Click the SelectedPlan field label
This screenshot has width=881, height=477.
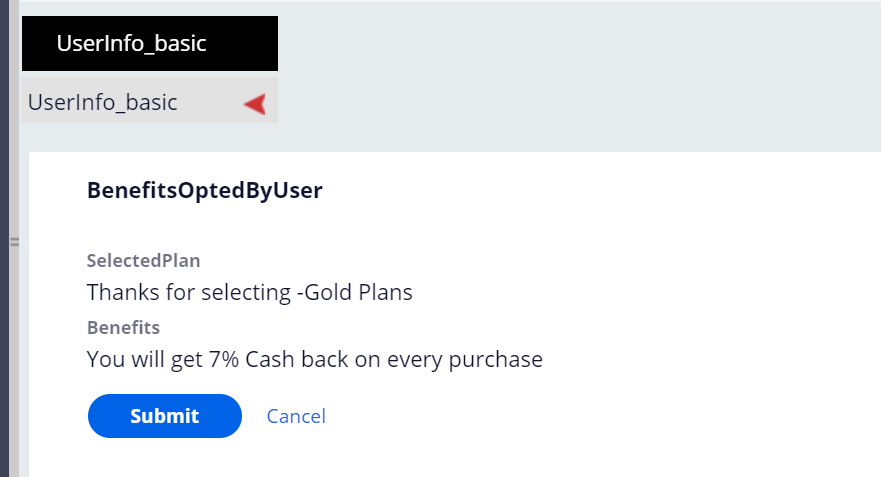coord(144,260)
